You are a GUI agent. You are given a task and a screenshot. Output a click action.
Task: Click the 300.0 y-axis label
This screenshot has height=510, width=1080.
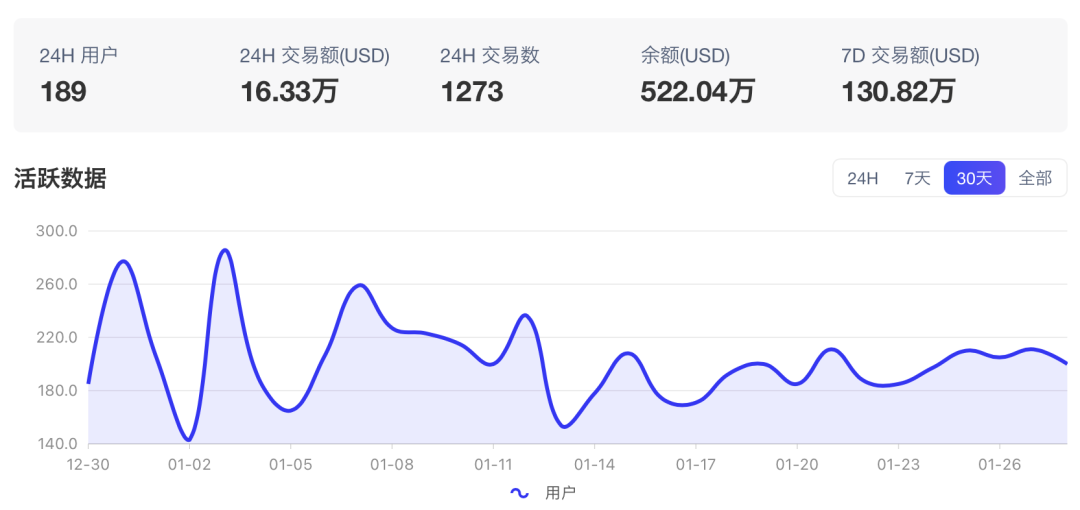[x=56, y=231]
